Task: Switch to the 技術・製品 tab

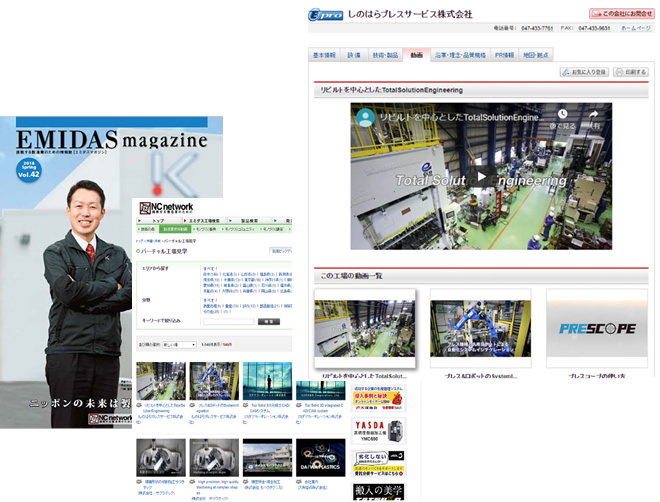Action: coord(385,55)
